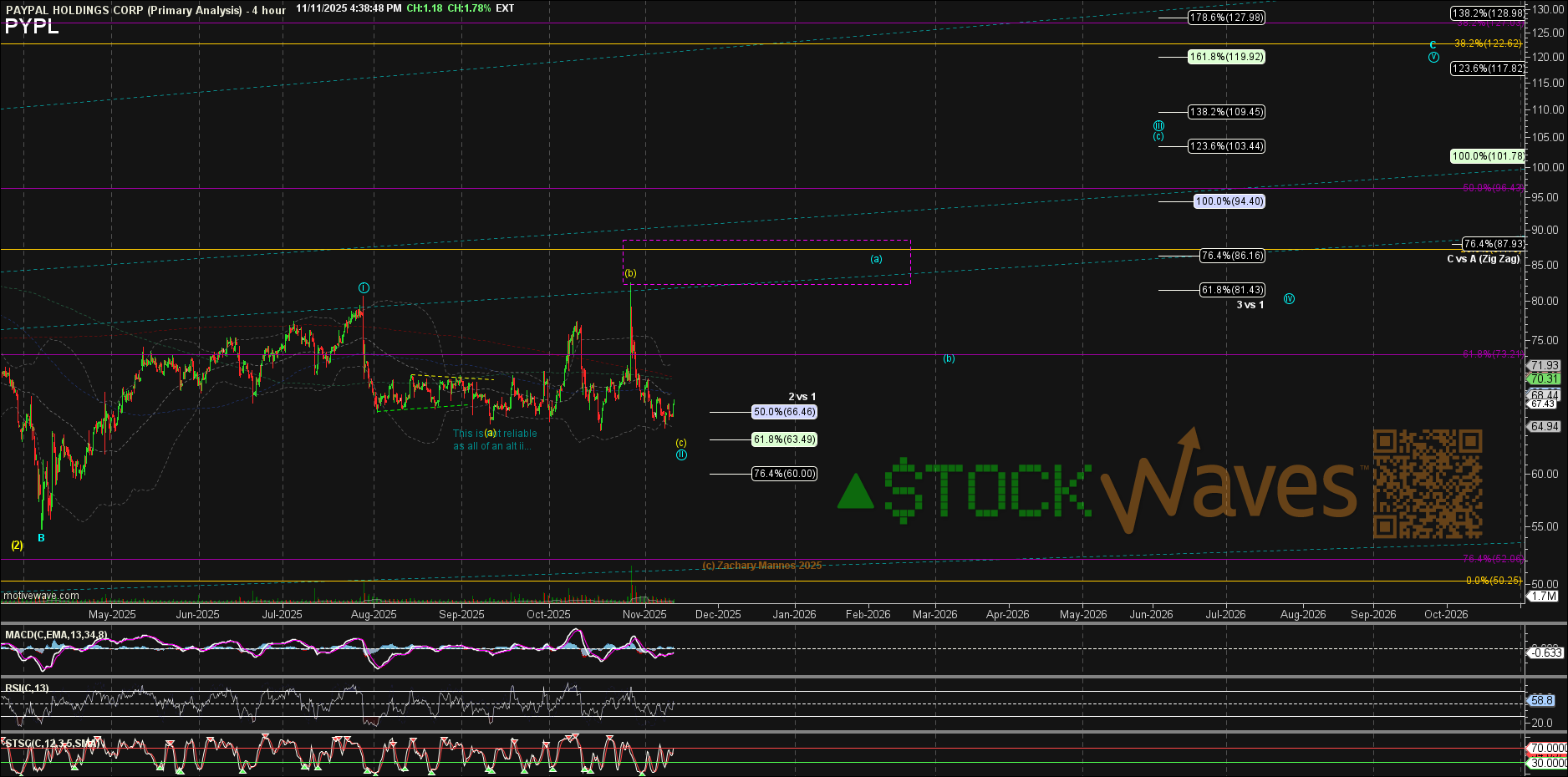Screen dimensions: 1568x777
Task: Select the circled iv wave label near 80
Action: (1289, 299)
